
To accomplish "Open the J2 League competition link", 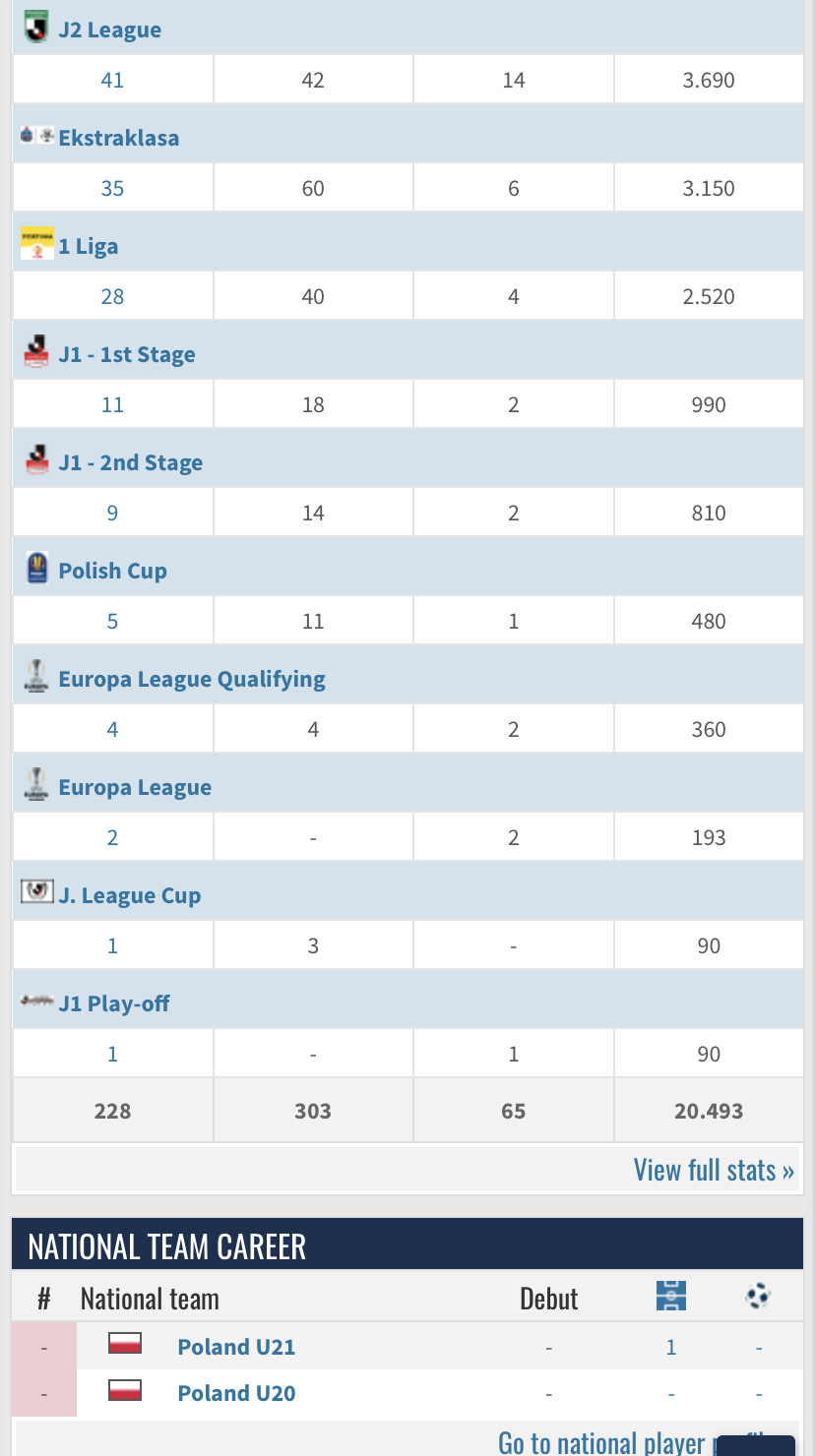I will (110, 30).
